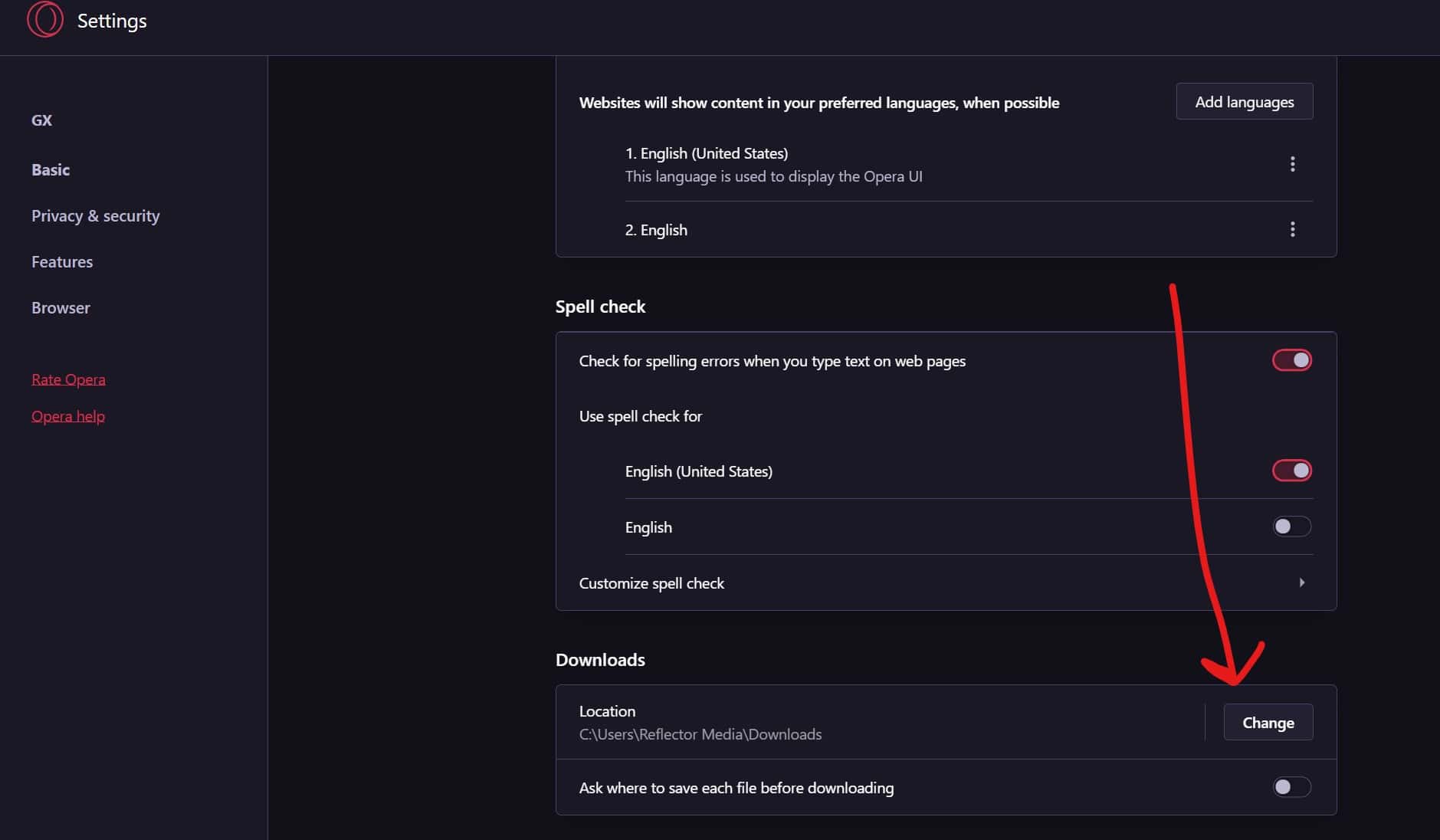Change the downloads location

click(1268, 723)
